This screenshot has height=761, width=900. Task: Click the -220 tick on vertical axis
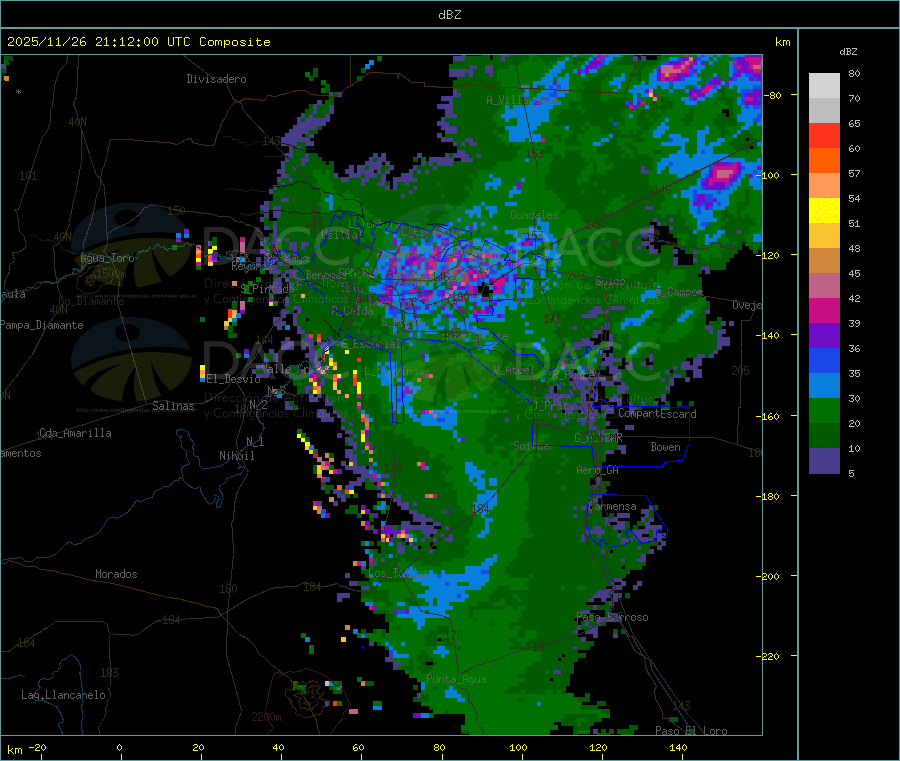(770, 656)
